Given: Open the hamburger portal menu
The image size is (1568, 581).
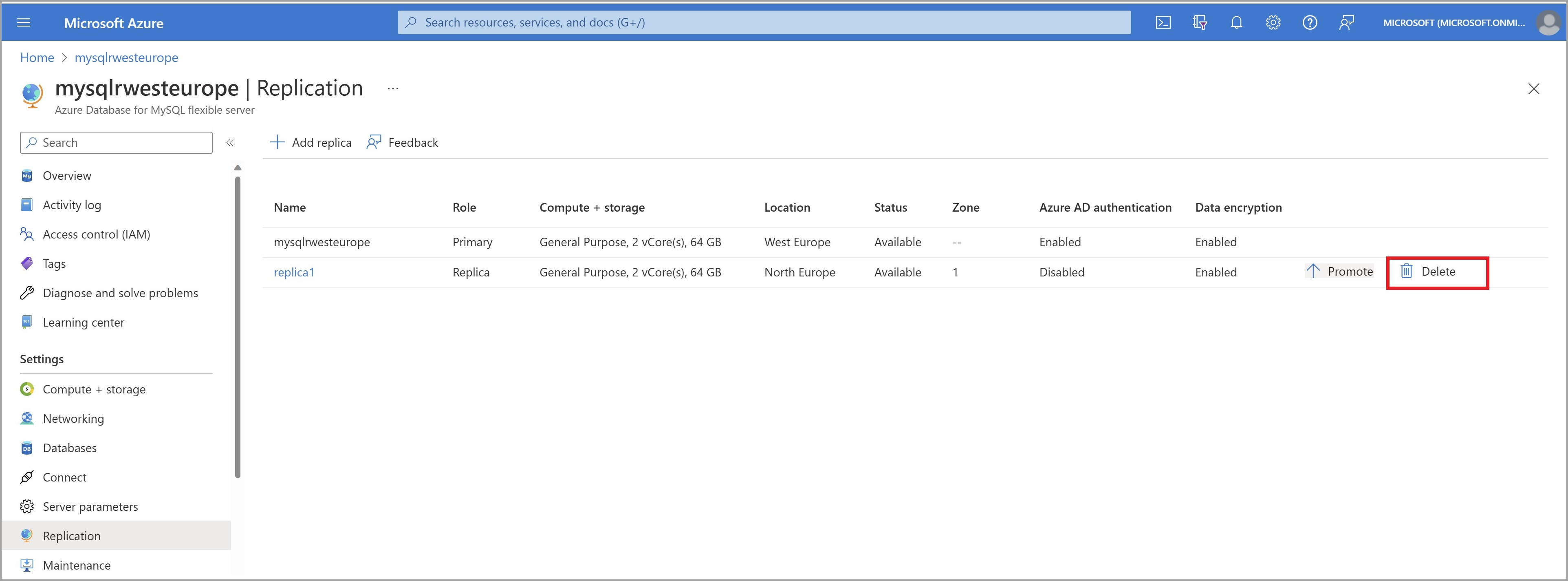Looking at the screenshot, I should tap(24, 22).
